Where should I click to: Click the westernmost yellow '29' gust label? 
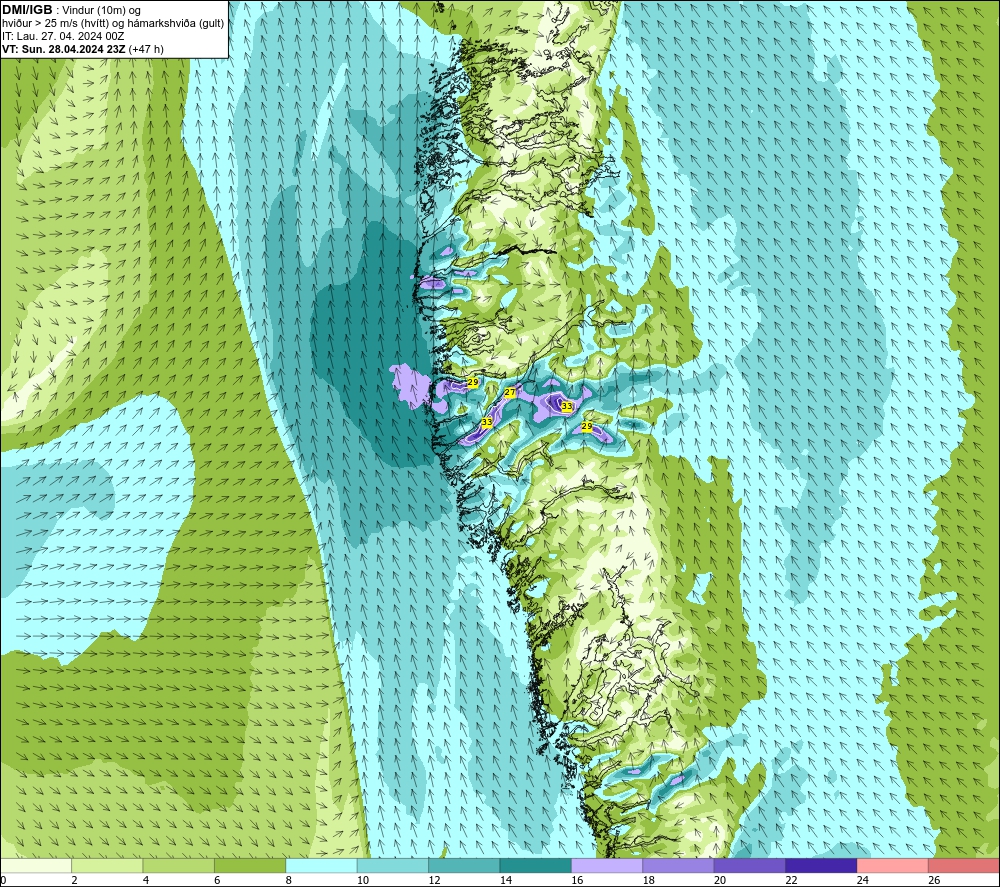click(473, 382)
